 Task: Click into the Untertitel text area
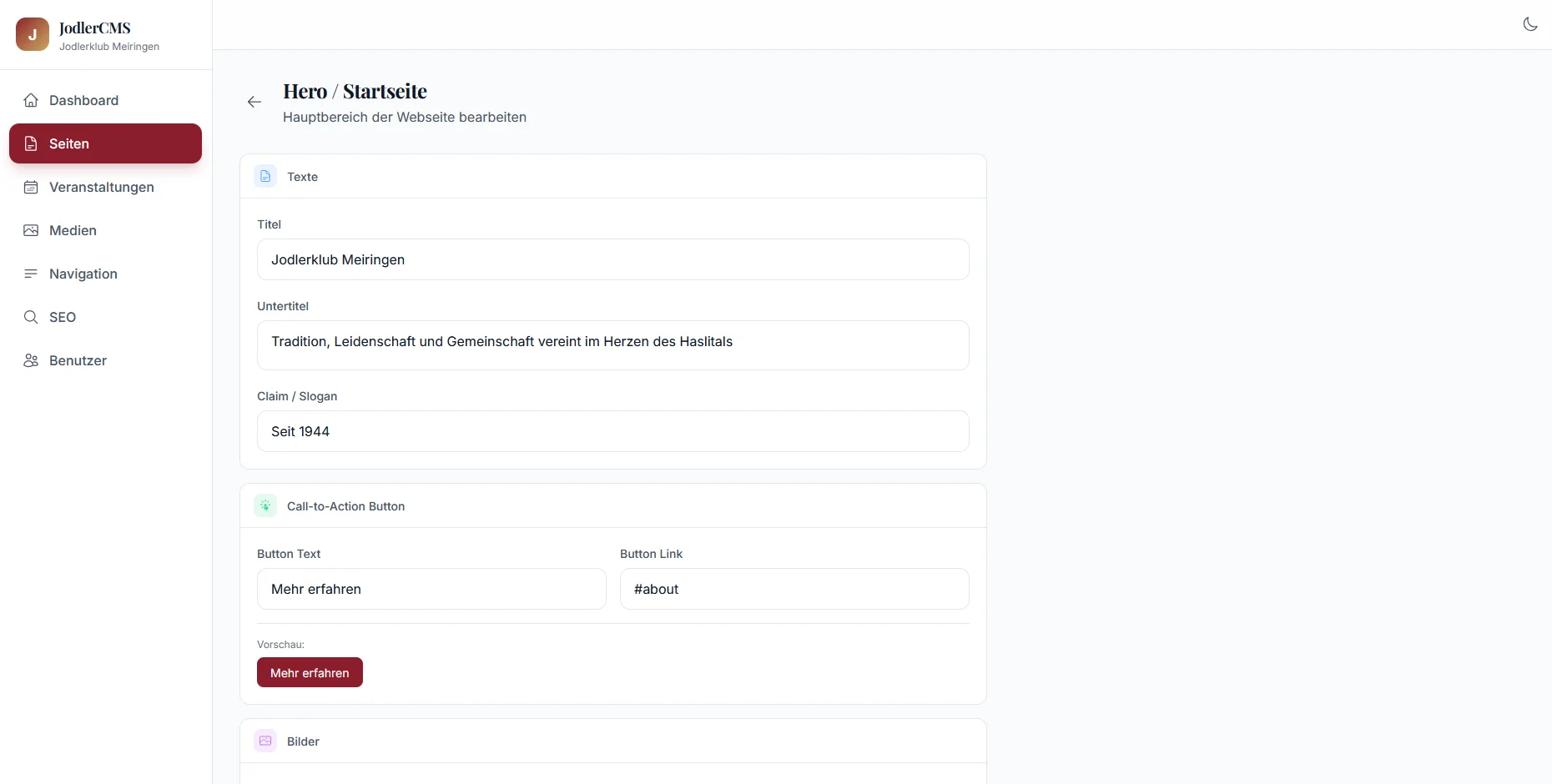612,345
